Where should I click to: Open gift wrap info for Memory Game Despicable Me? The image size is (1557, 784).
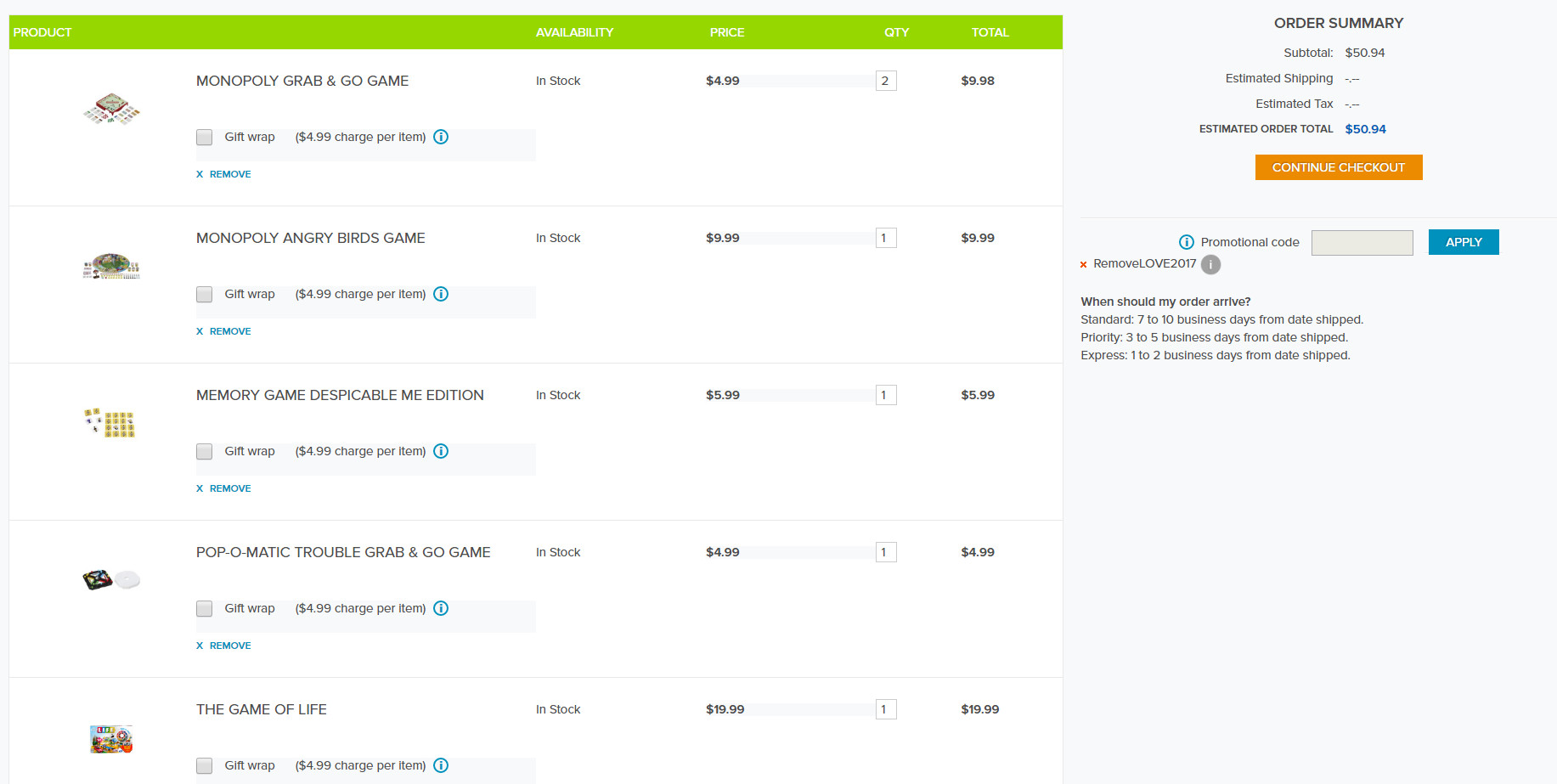pos(441,451)
